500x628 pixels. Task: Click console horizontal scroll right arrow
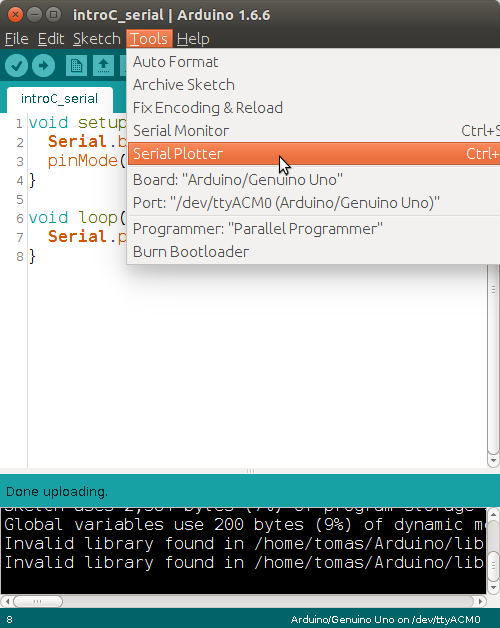click(x=480, y=601)
